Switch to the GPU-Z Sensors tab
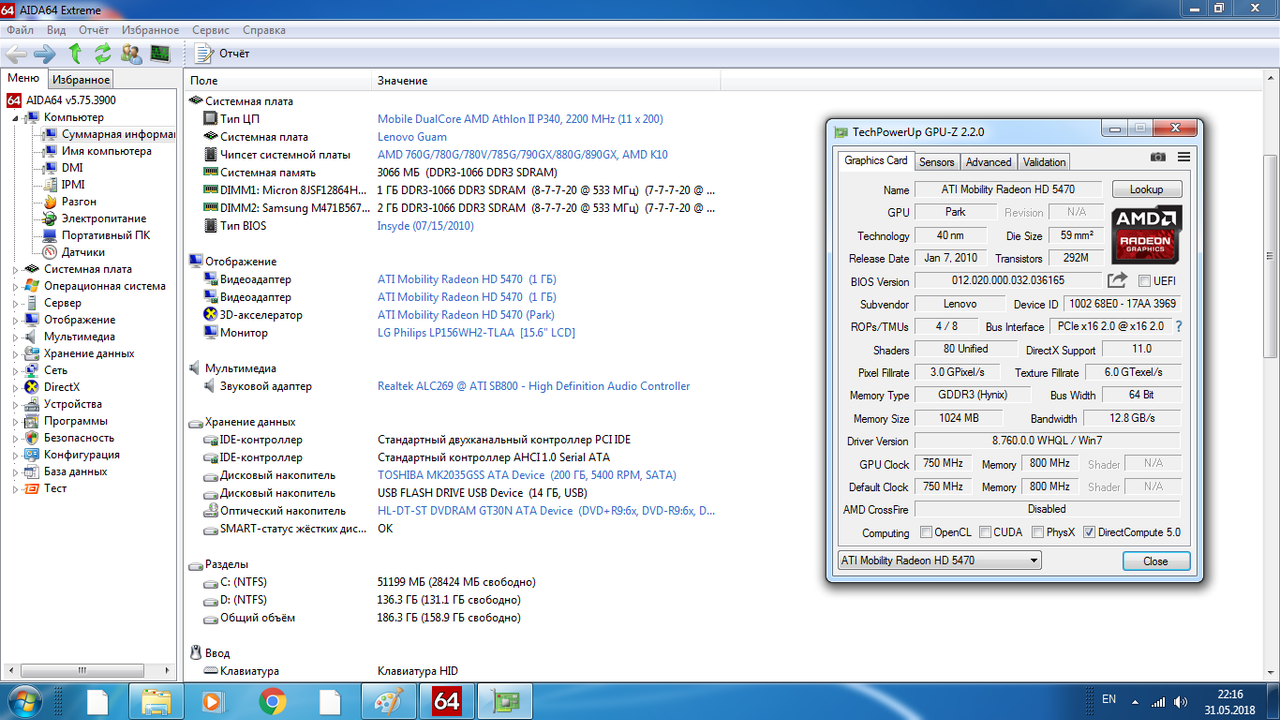This screenshot has width=1280, height=720. 937,162
